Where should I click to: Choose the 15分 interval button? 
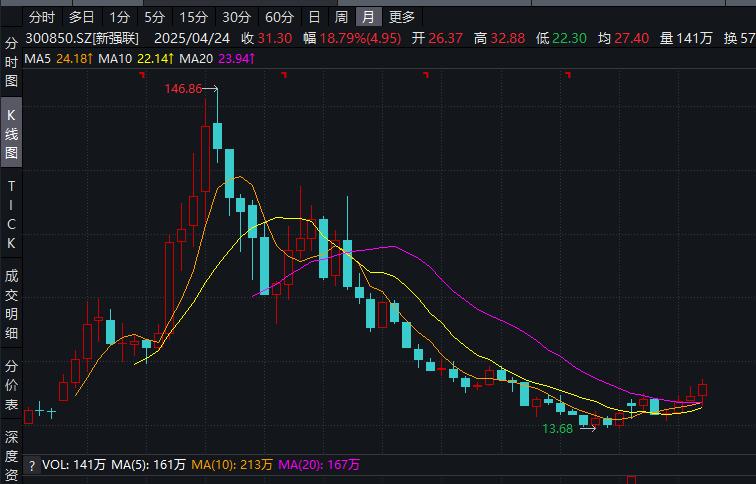click(x=192, y=17)
